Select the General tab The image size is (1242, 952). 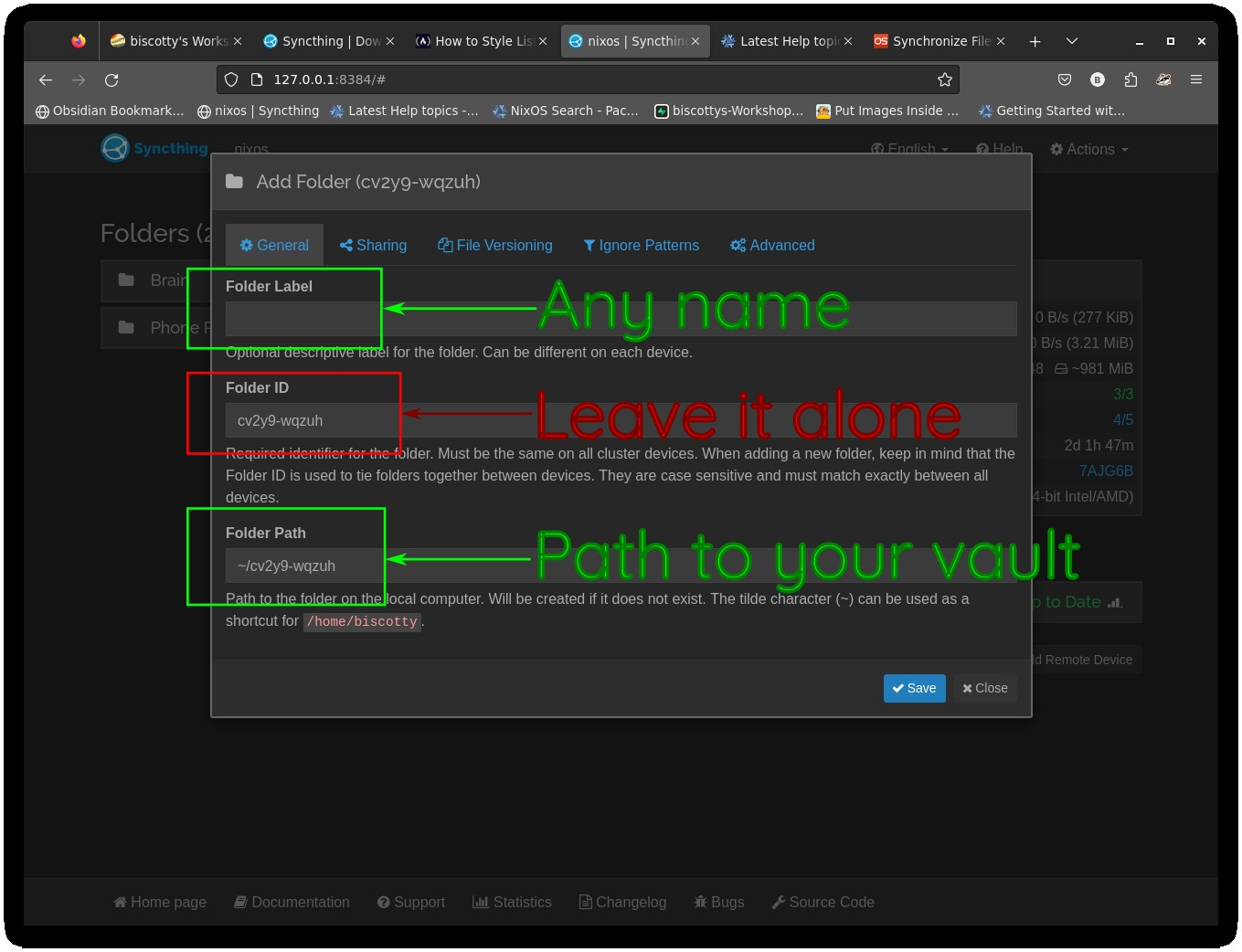(x=274, y=245)
